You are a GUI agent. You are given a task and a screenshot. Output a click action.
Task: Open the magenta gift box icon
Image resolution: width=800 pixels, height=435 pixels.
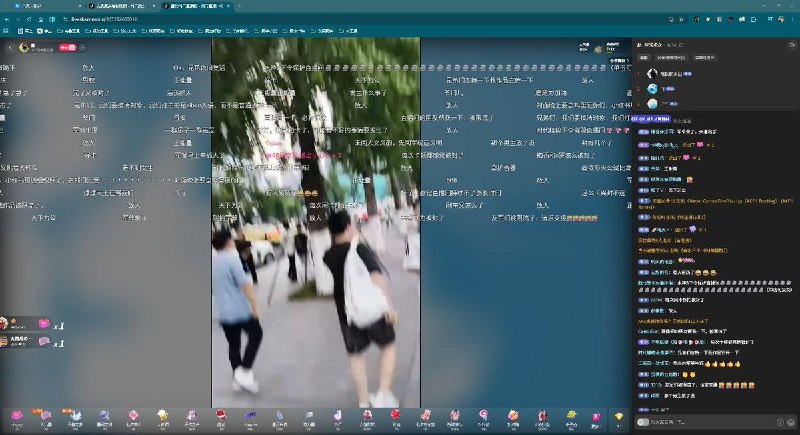595,417
